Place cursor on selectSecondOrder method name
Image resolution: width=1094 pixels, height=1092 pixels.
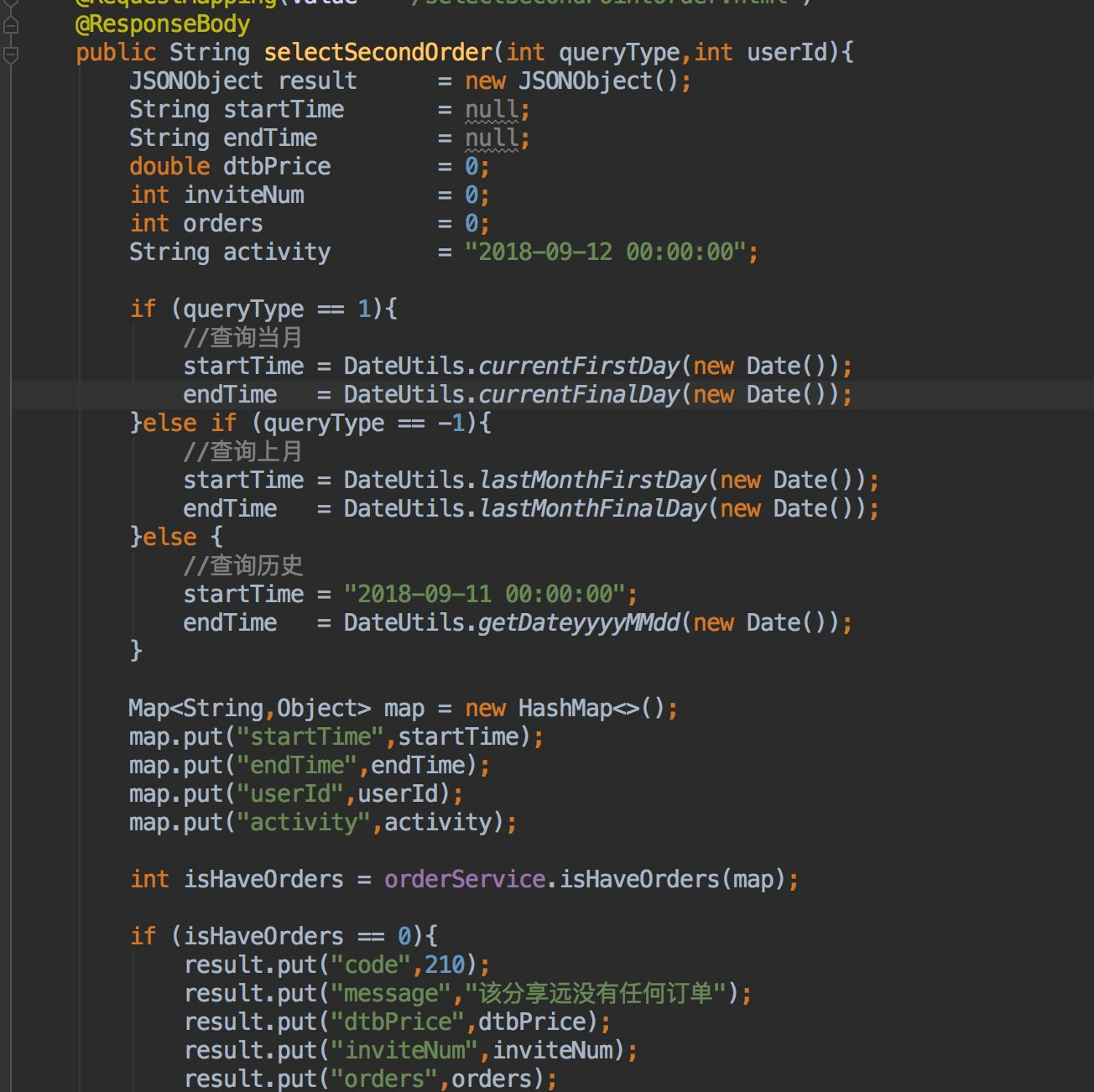[378, 53]
